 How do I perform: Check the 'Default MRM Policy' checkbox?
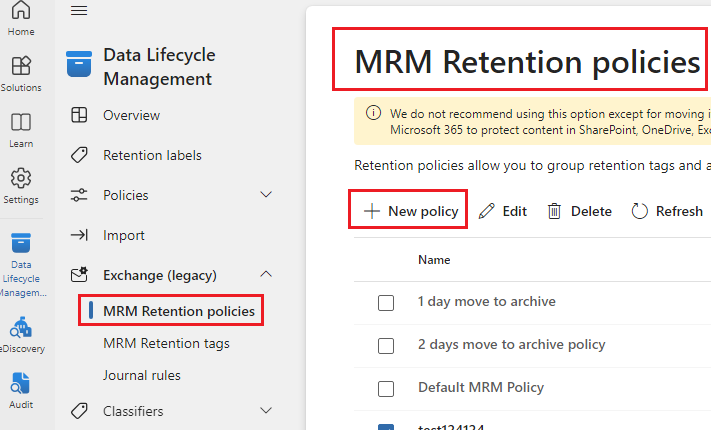386,389
